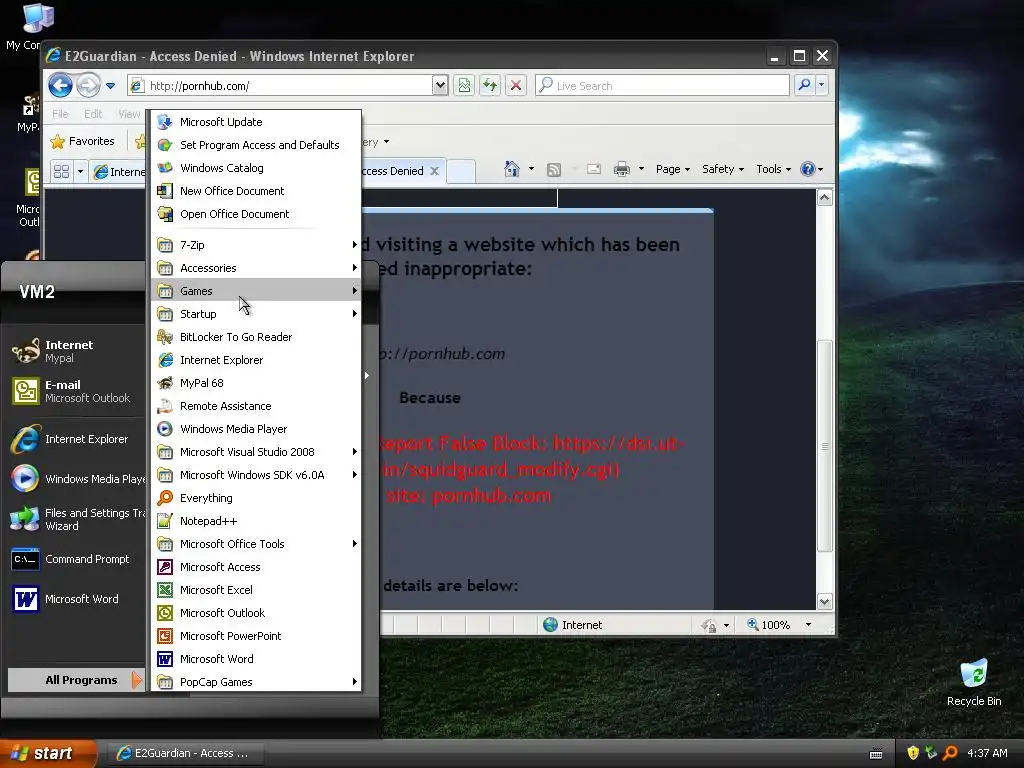
Task: Open Notepad++ from the programs list
Action: pyautogui.click(x=256, y=520)
